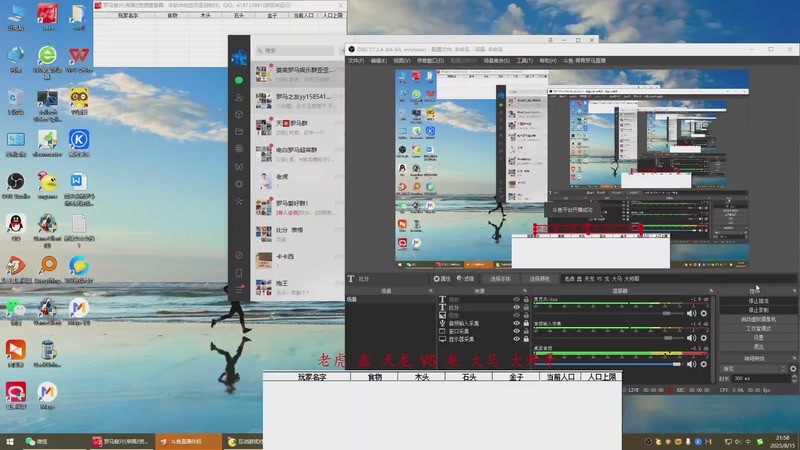Open WeChat contacts icon in sidebar

(239, 97)
